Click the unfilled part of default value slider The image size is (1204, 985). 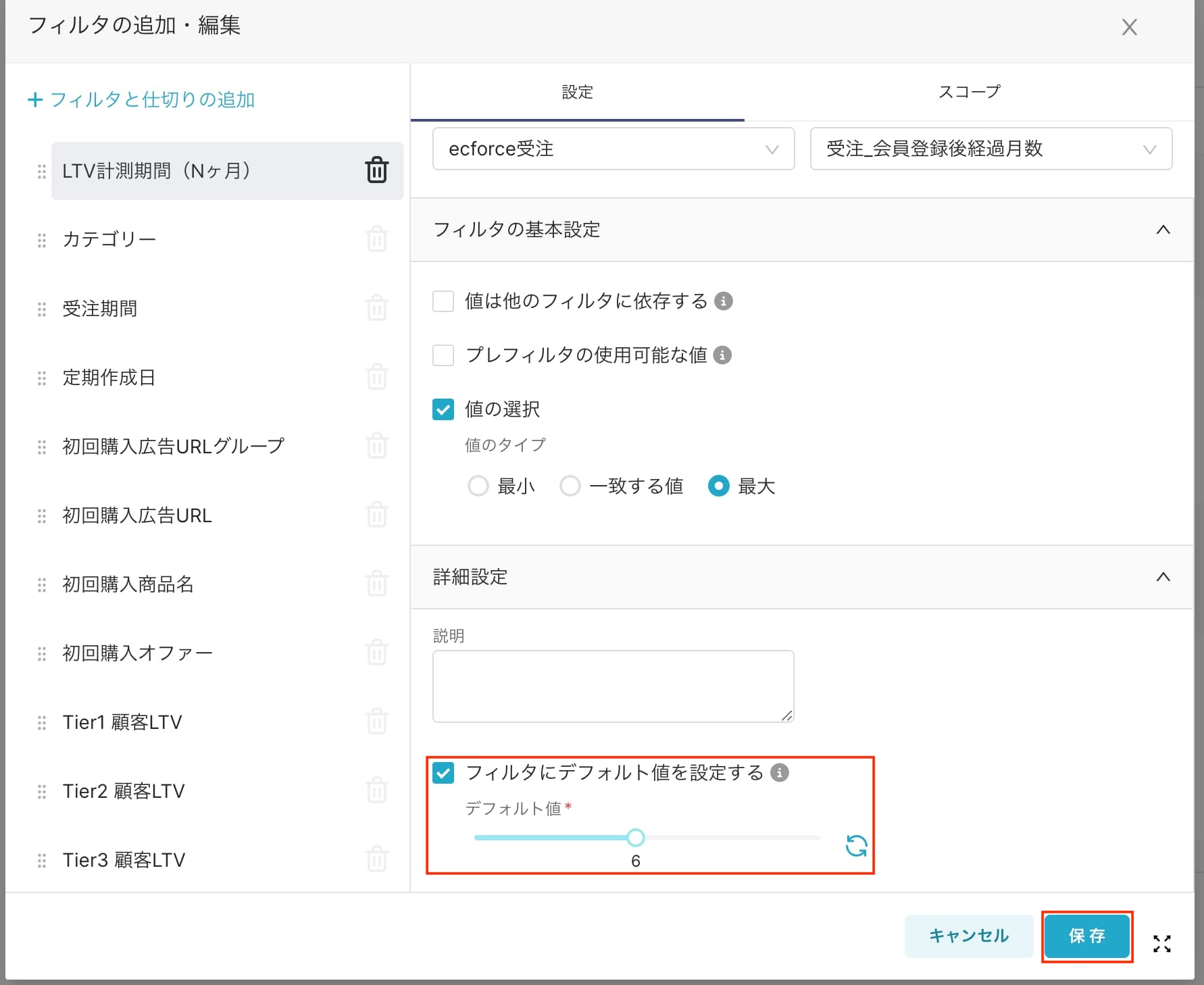click(x=732, y=838)
